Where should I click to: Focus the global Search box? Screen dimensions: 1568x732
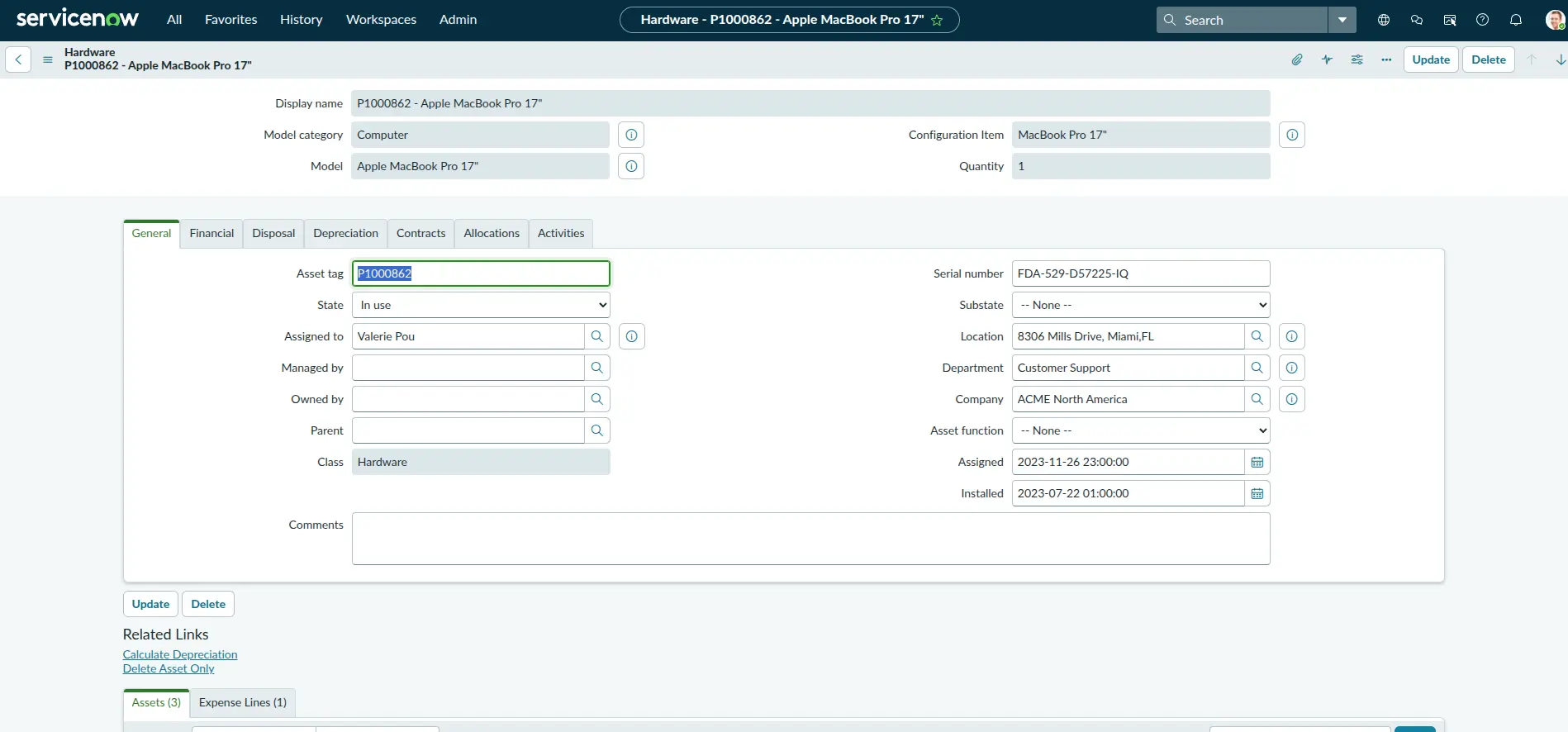(x=1242, y=20)
